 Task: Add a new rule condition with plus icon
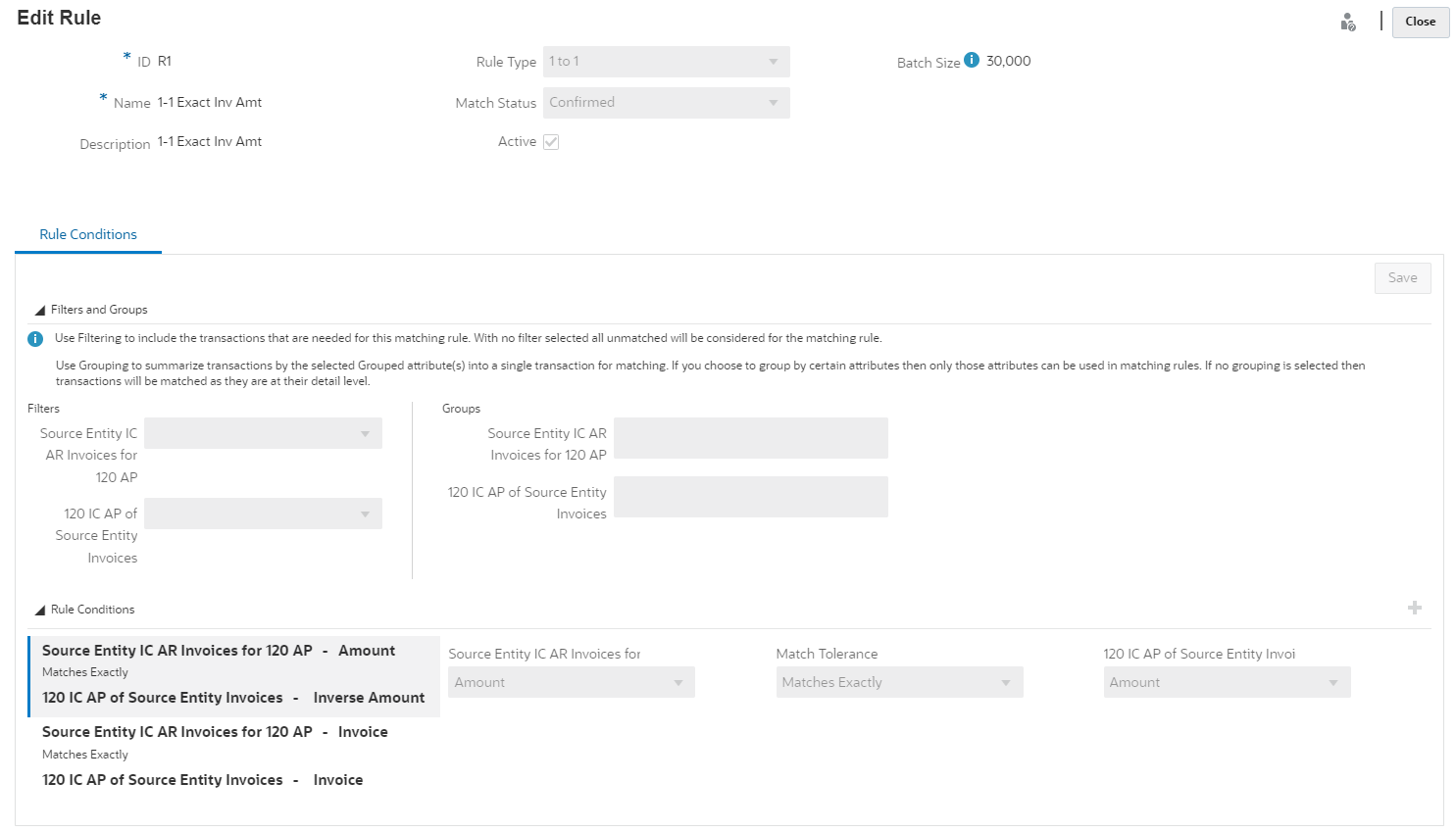(x=1415, y=609)
